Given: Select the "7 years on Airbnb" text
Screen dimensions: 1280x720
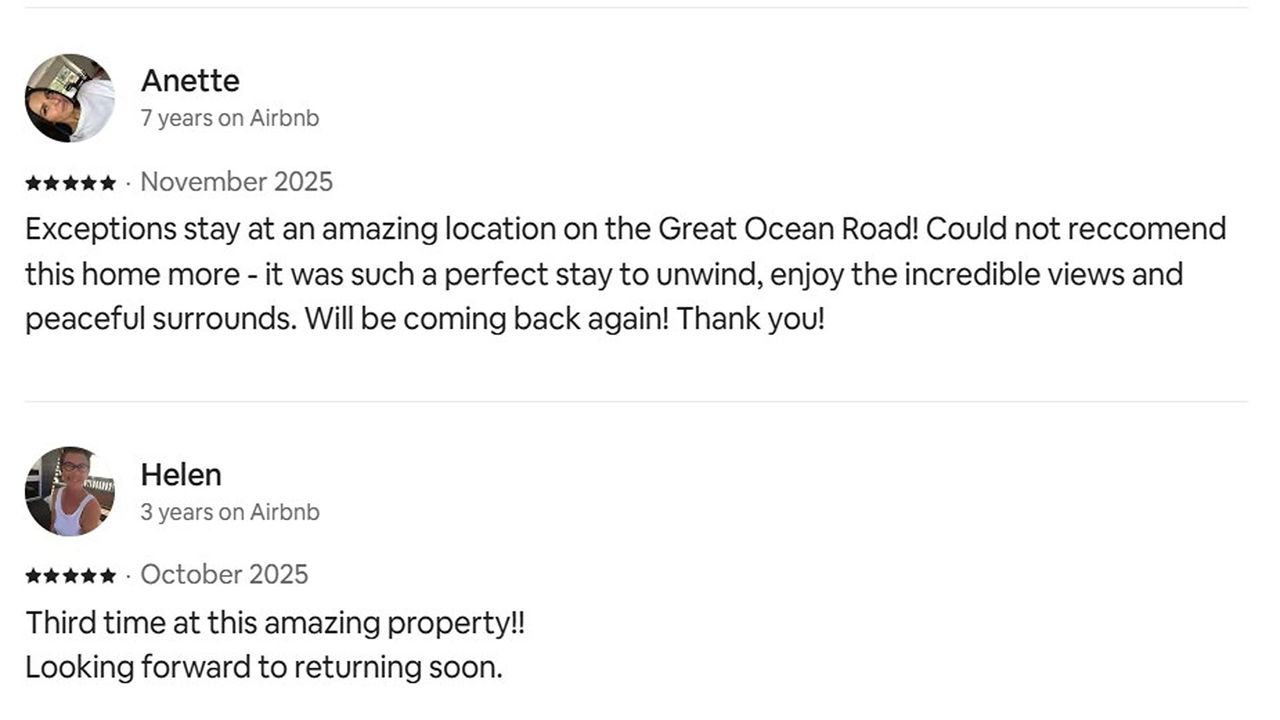Looking at the screenshot, I should coord(230,118).
